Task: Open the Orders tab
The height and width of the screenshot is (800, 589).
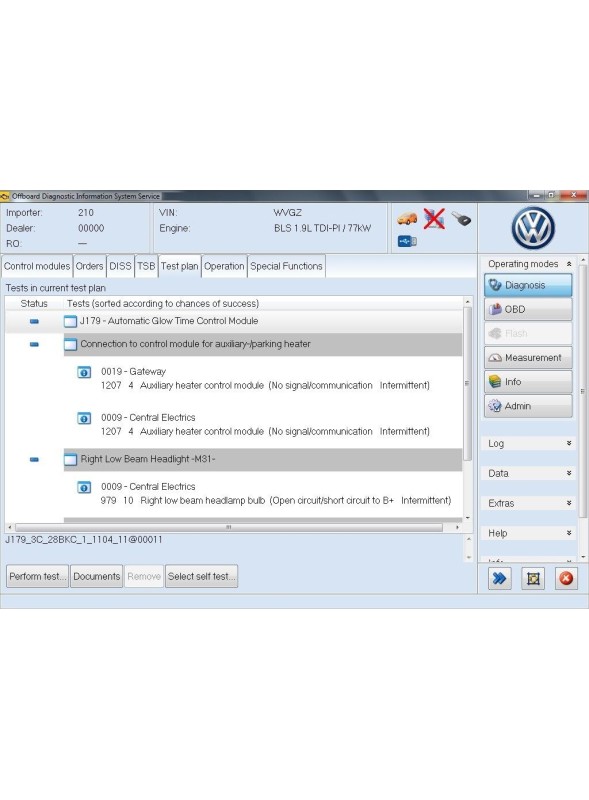Action: tap(89, 266)
